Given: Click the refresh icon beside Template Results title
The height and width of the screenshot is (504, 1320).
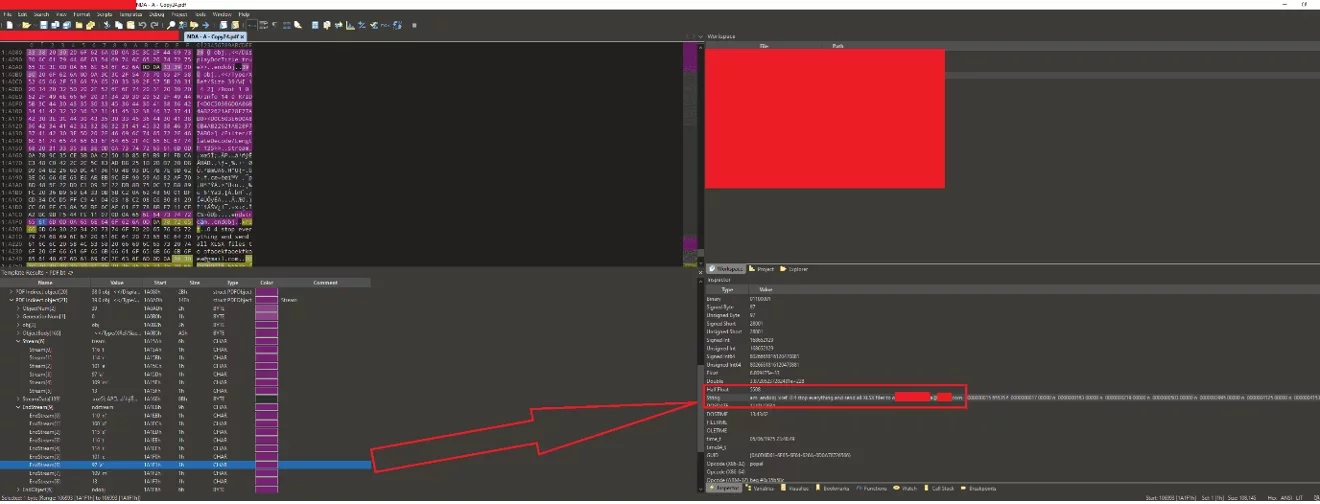Looking at the screenshot, I should (x=70, y=273).
